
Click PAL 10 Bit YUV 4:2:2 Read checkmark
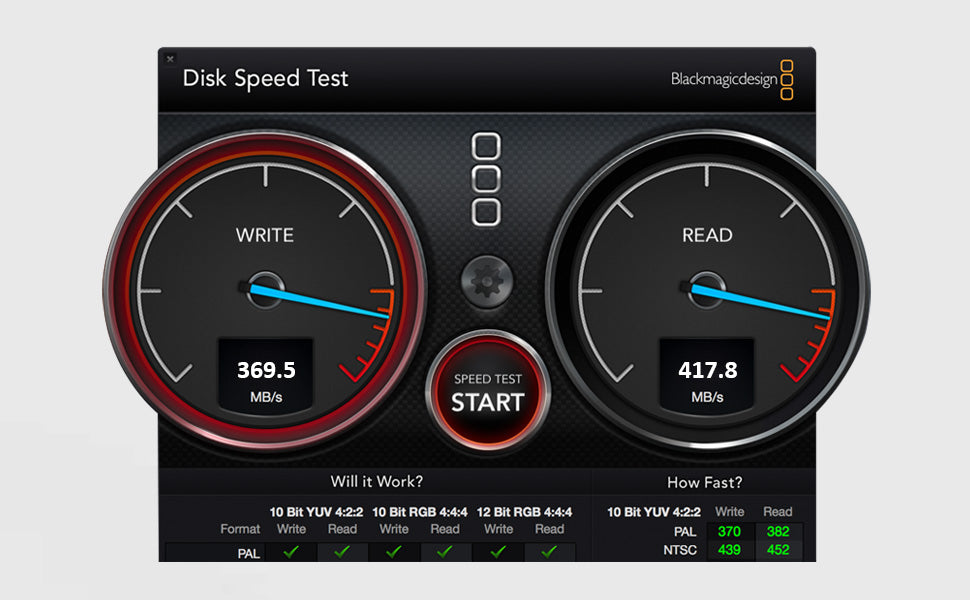coord(342,551)
